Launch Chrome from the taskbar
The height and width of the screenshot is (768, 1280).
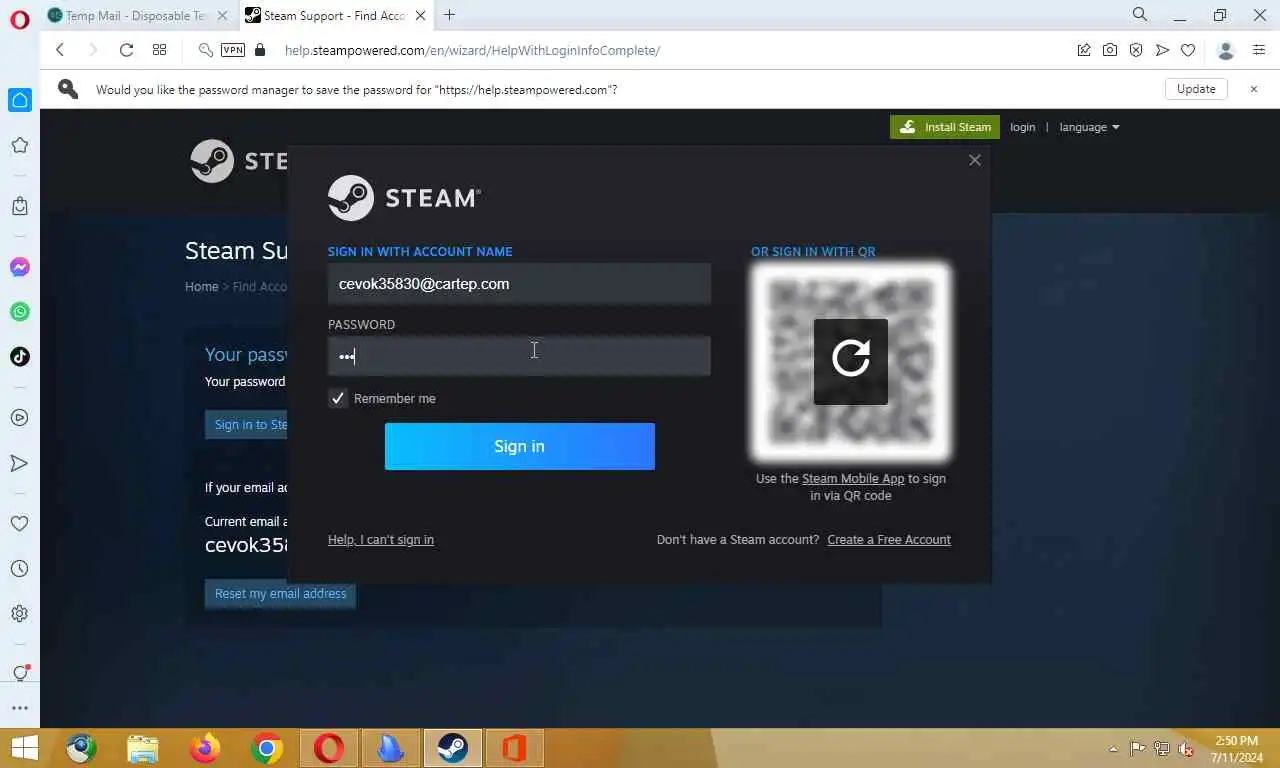[267, 748]
